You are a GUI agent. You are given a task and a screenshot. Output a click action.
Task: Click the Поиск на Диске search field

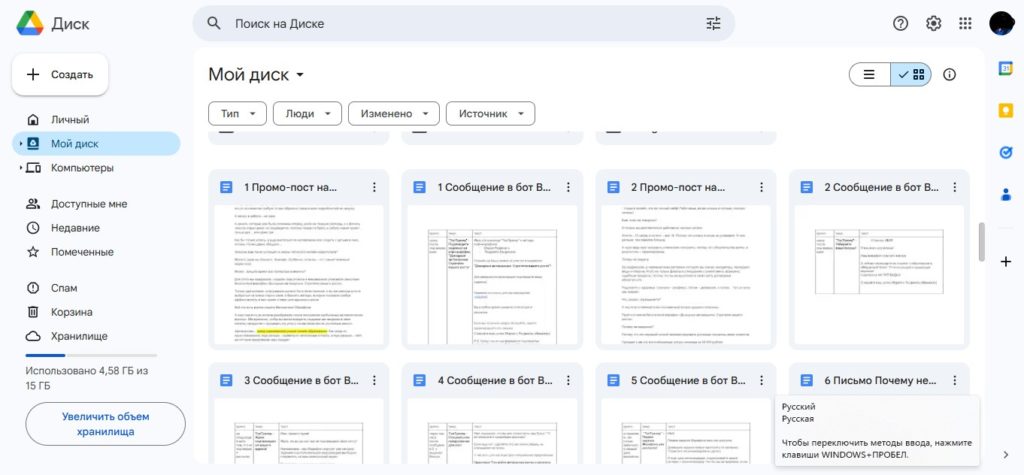[x=464, y=24]
